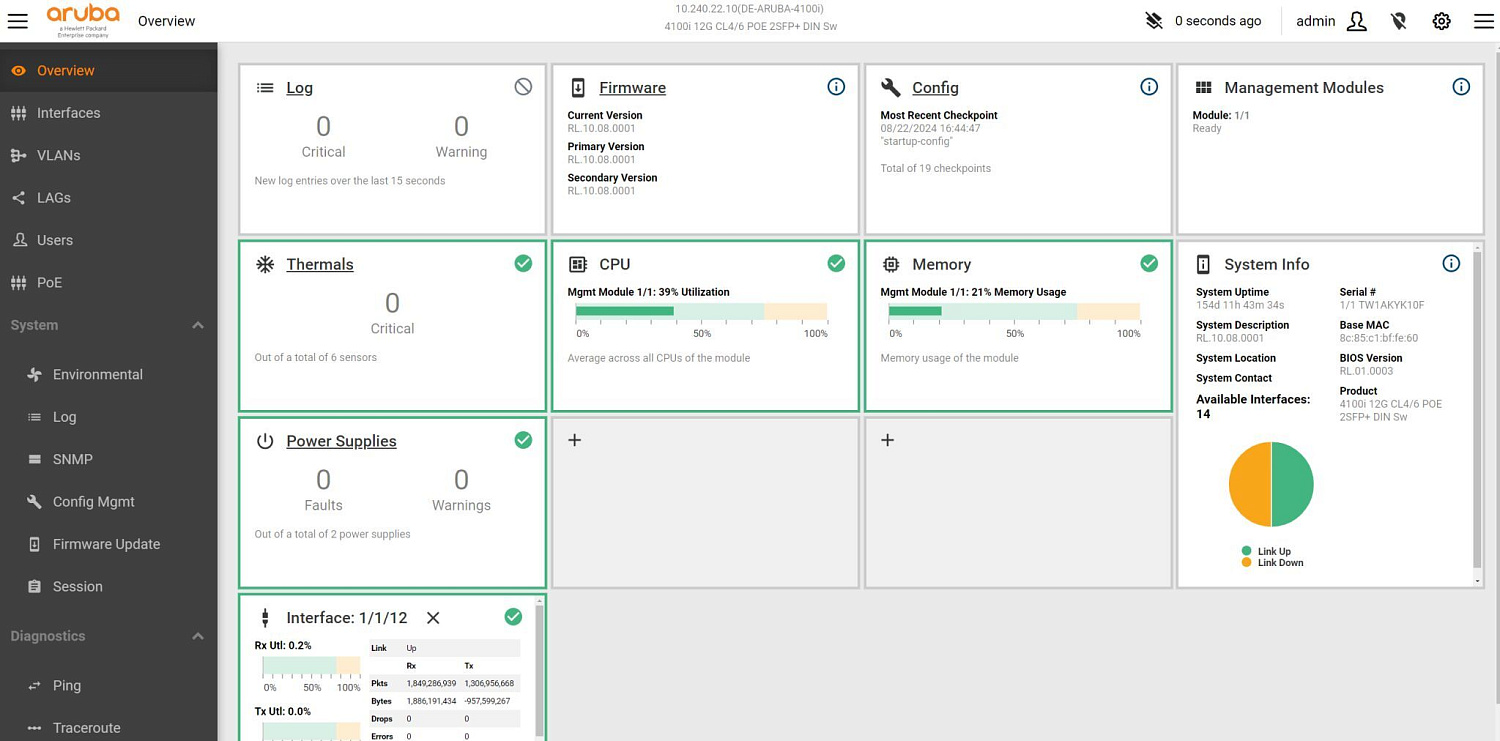Screen dimensions: 1500x741
Task: Click the CPU card green status checkmark
Action: click(x=836, y=263)
